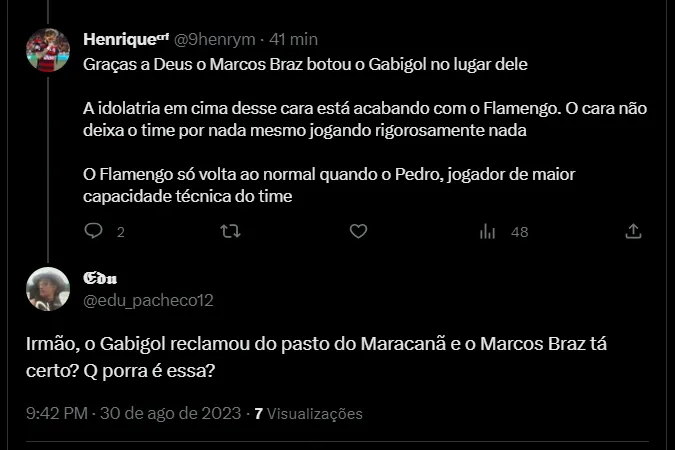This screenshot has height=450, width=675.
Task: Click the share upload icon
Action: coord(632,231)
